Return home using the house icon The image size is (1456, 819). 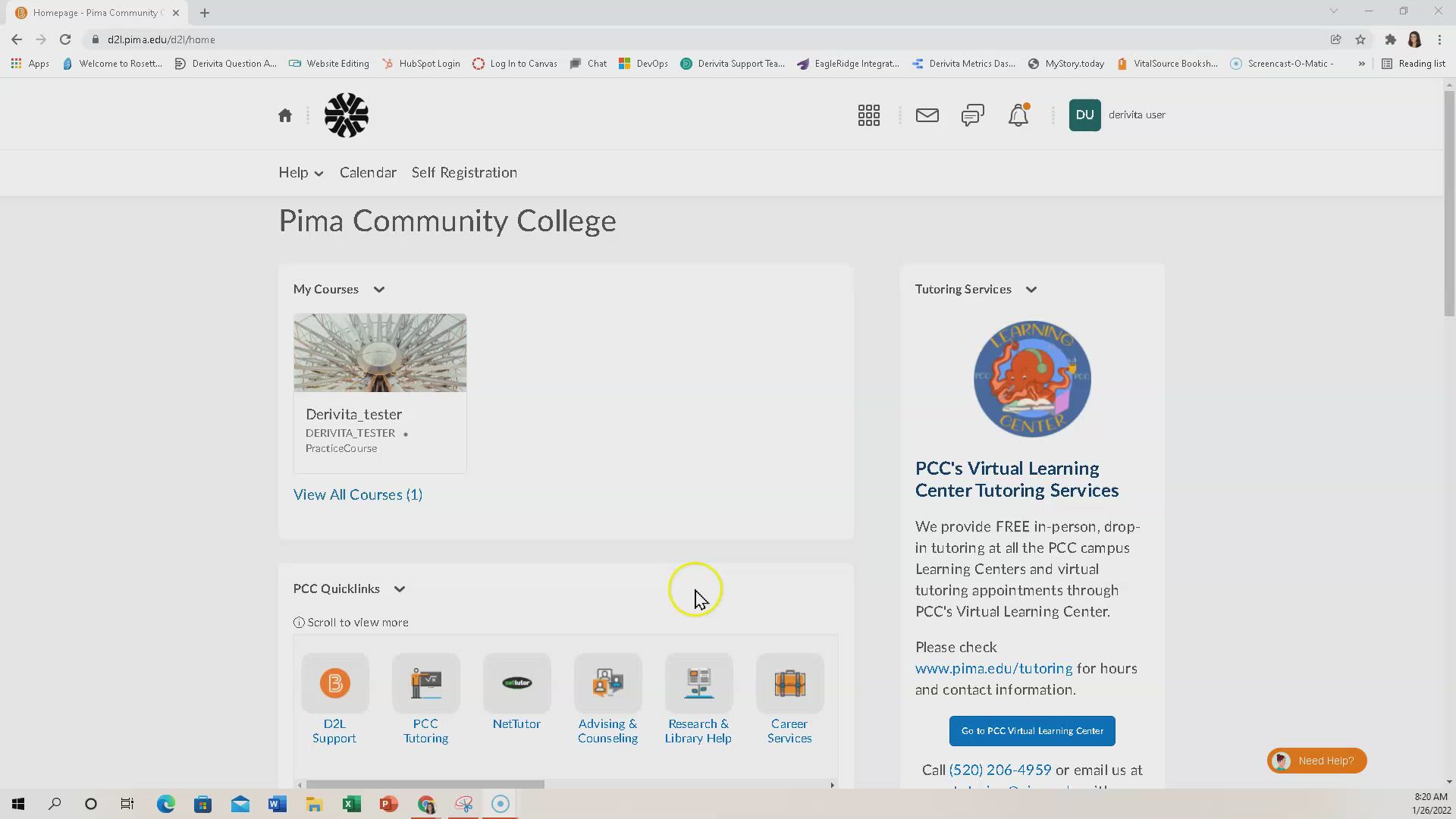[x=284, y=115]
